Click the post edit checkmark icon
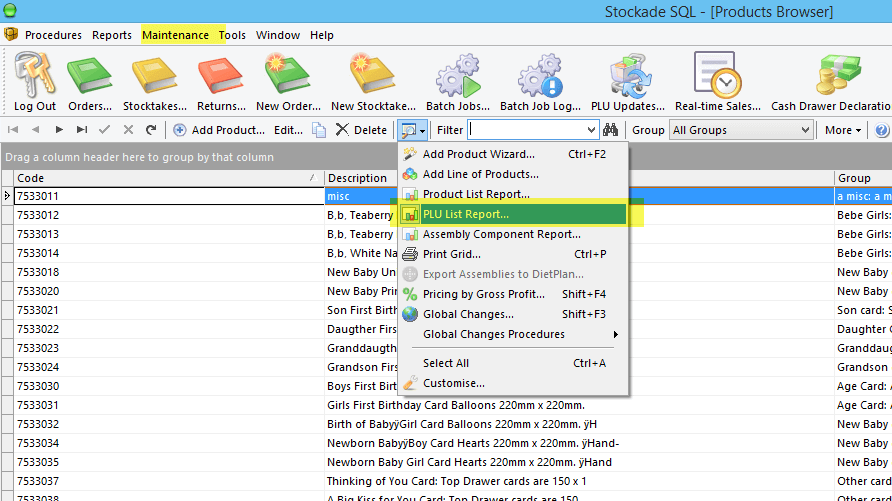892x501 pixels. pos(105,130)
